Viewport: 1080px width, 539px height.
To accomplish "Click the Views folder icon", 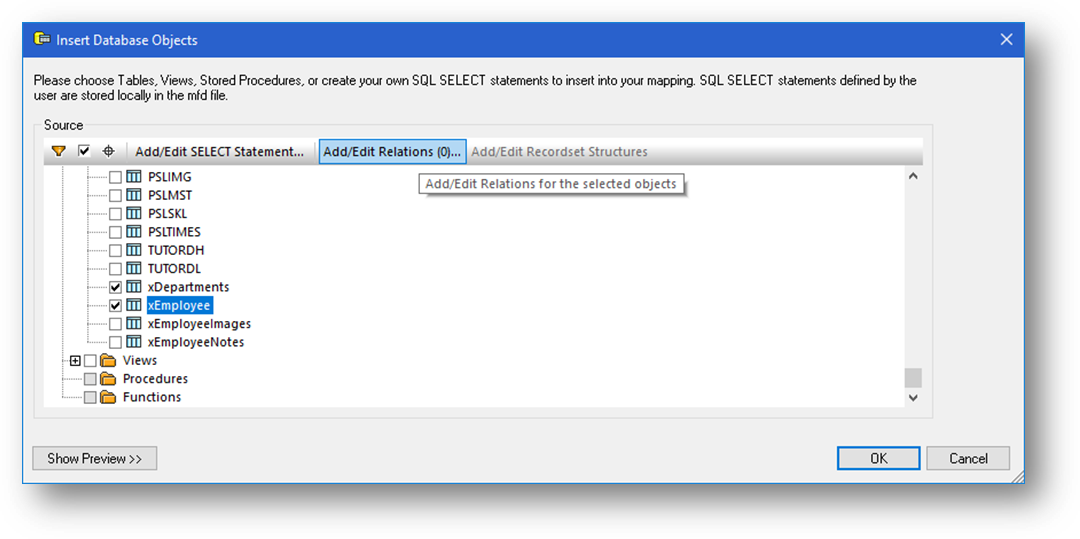I will pyautogui.click(x=107, y=360).
